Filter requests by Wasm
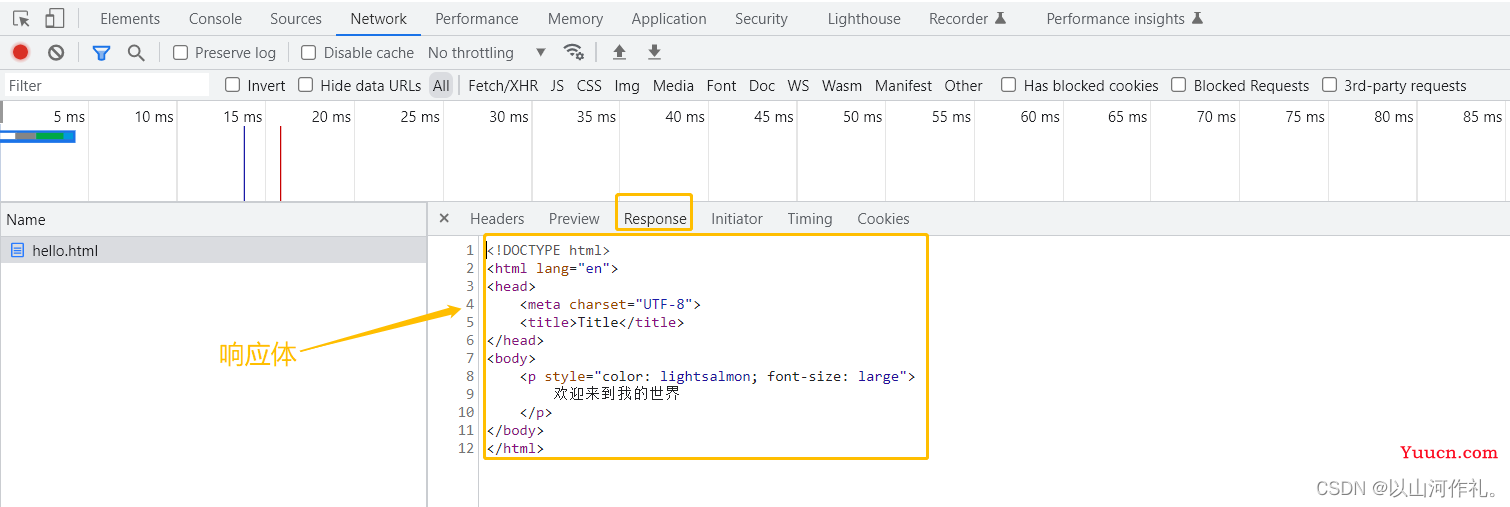 click(842, 85)
